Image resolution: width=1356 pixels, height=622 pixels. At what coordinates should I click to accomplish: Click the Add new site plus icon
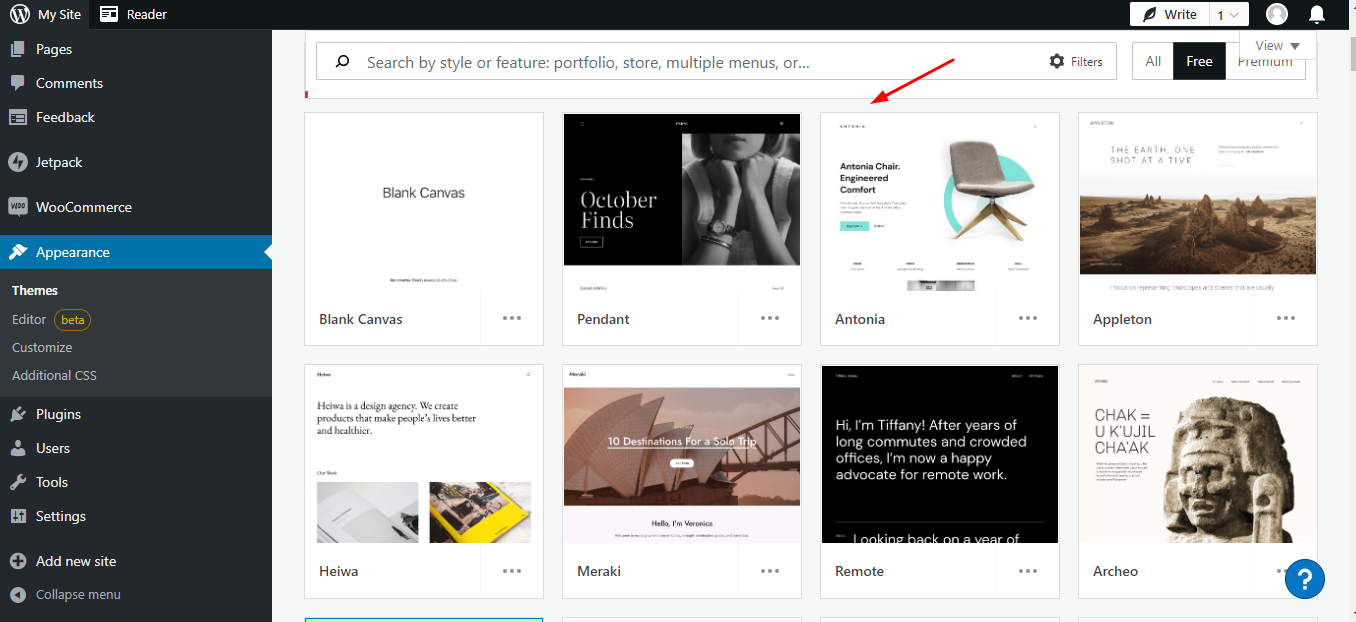point(18,561)
